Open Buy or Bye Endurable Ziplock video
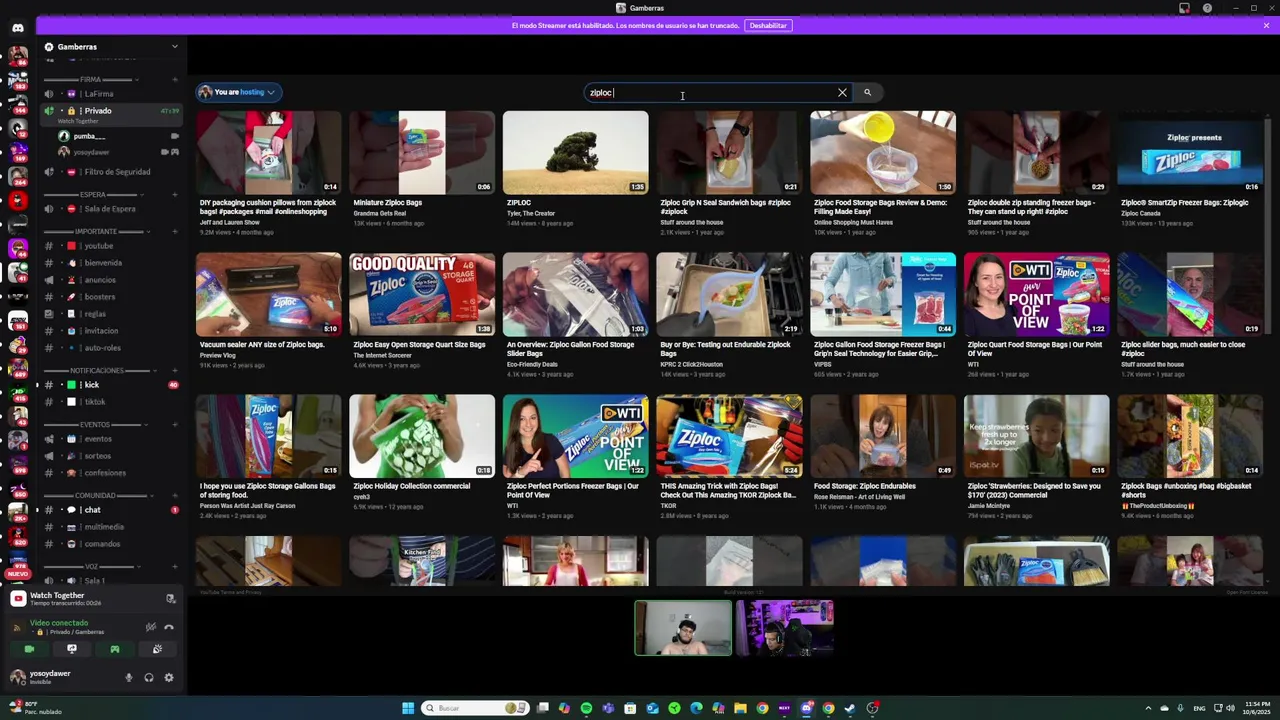 click(729, 294)
